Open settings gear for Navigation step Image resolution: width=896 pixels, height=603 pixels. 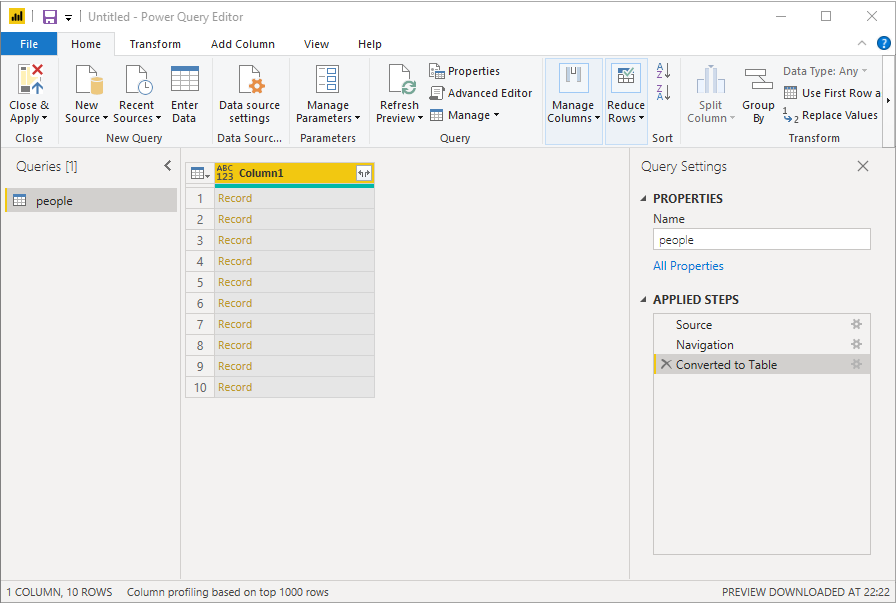click(856, 344)
